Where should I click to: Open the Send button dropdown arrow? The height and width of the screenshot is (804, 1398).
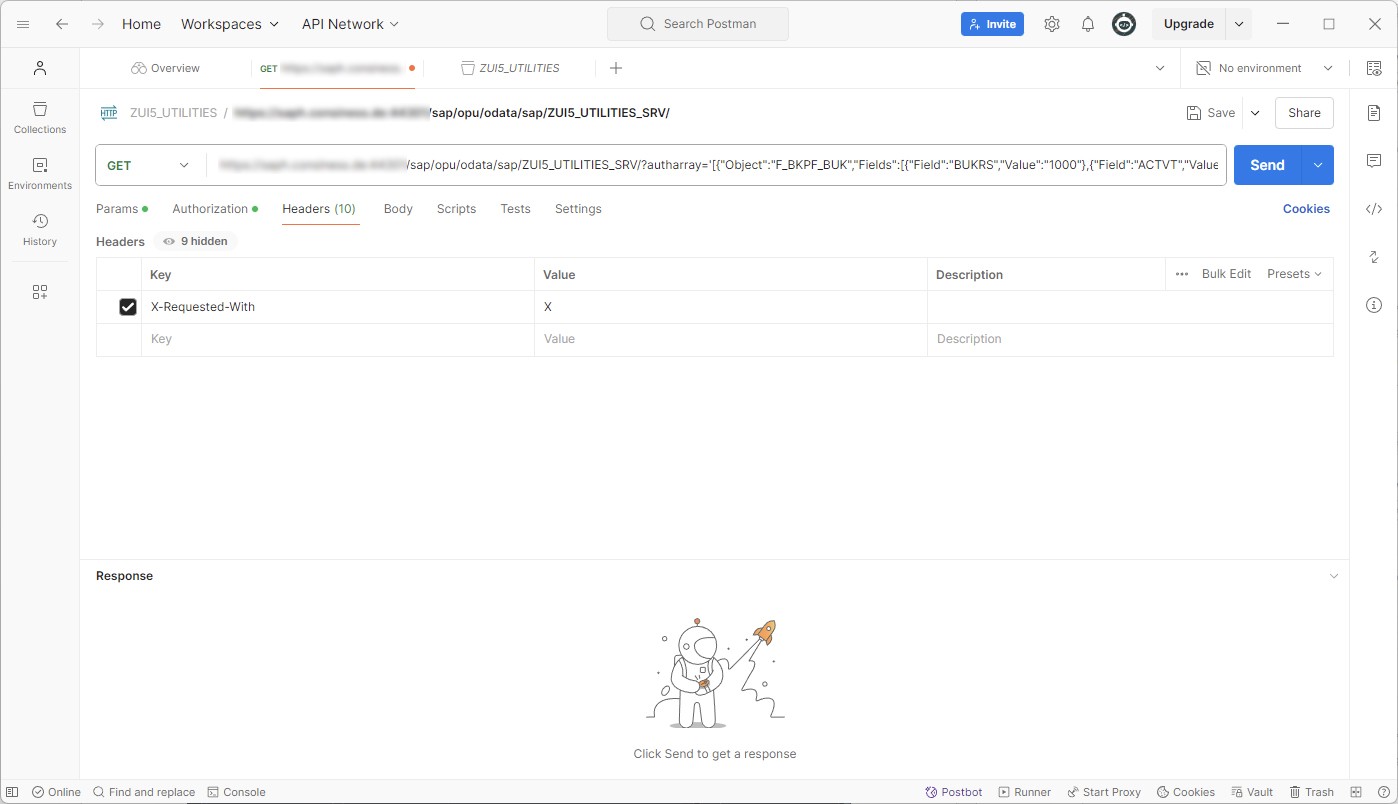point(1318,165)
